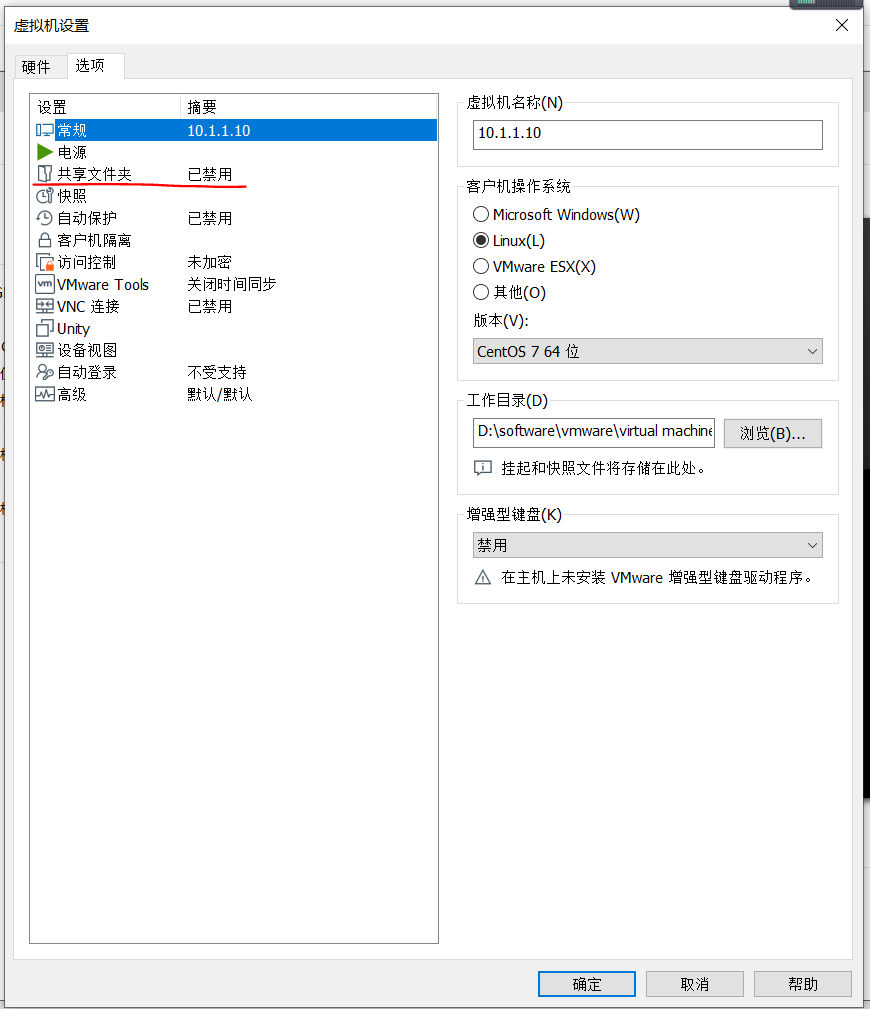Click the 高级 waveform icon
The image size is (870, 1009).
coord(44,394)
